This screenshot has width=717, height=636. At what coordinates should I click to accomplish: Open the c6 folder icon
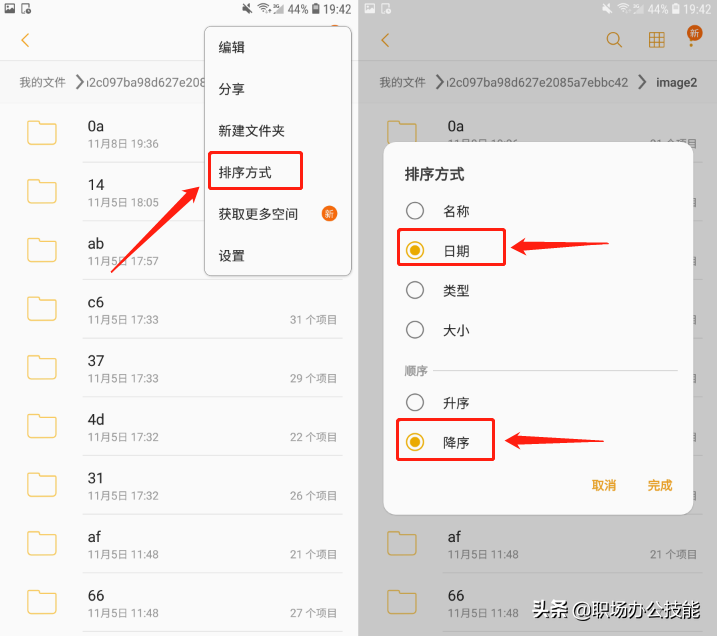(x=42, y=309)
